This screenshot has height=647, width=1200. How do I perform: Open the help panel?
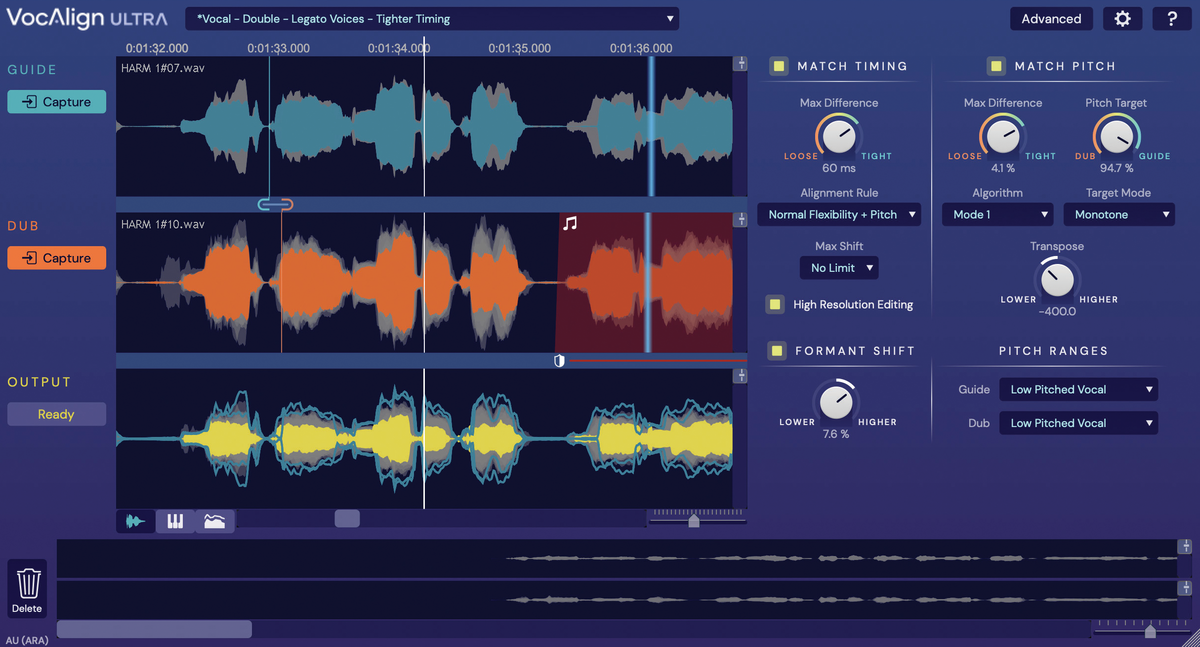click(x=1172, y=18)
